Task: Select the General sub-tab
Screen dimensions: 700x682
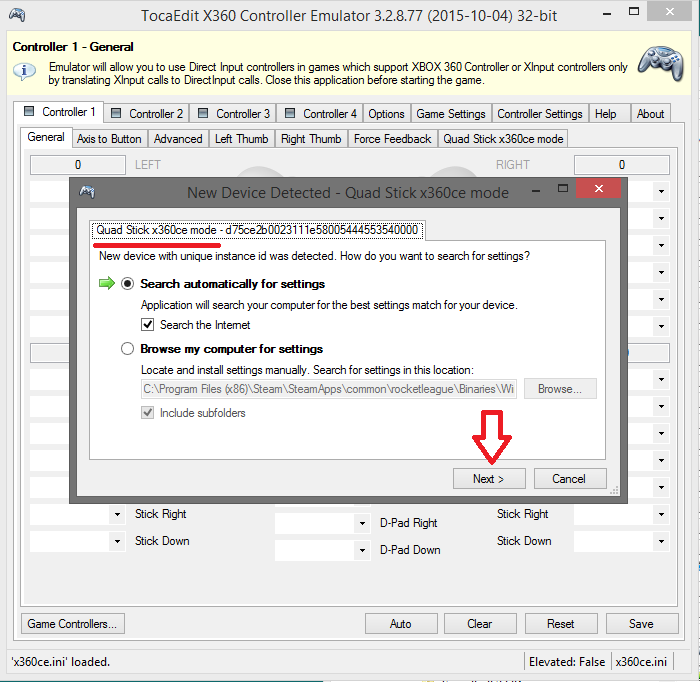Action: point(46,137)
